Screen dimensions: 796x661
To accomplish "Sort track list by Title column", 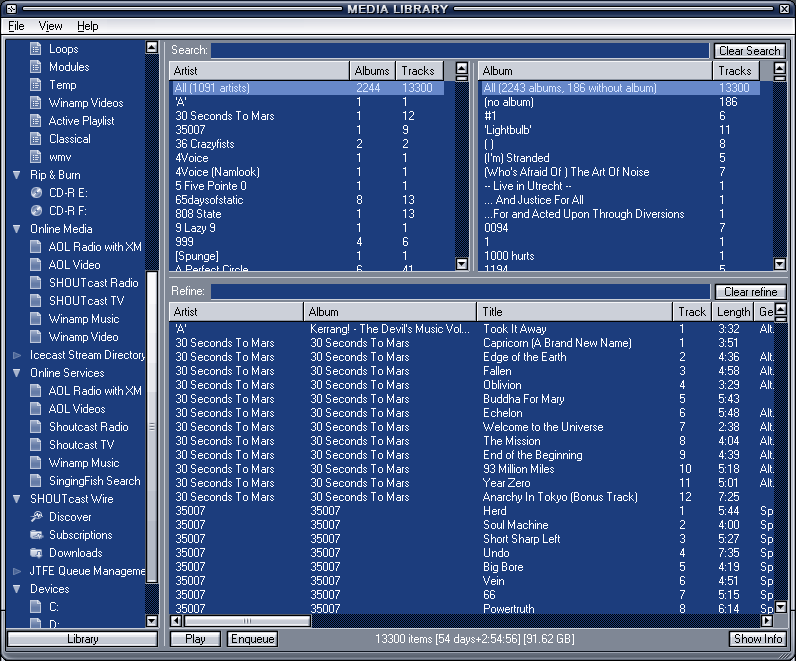I will tap(574, 312).
